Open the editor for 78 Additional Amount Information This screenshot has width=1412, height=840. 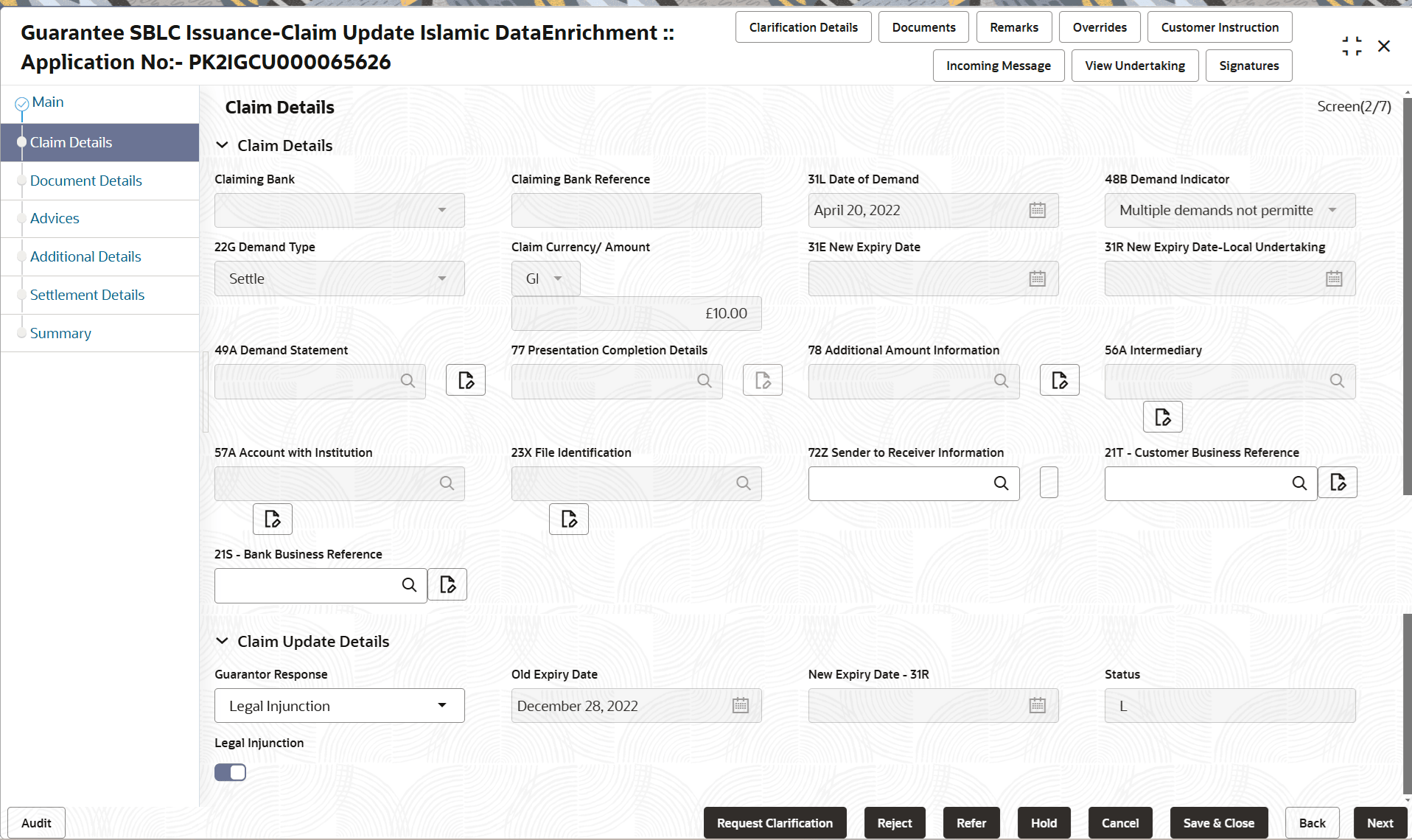[x=1059, y=379]
